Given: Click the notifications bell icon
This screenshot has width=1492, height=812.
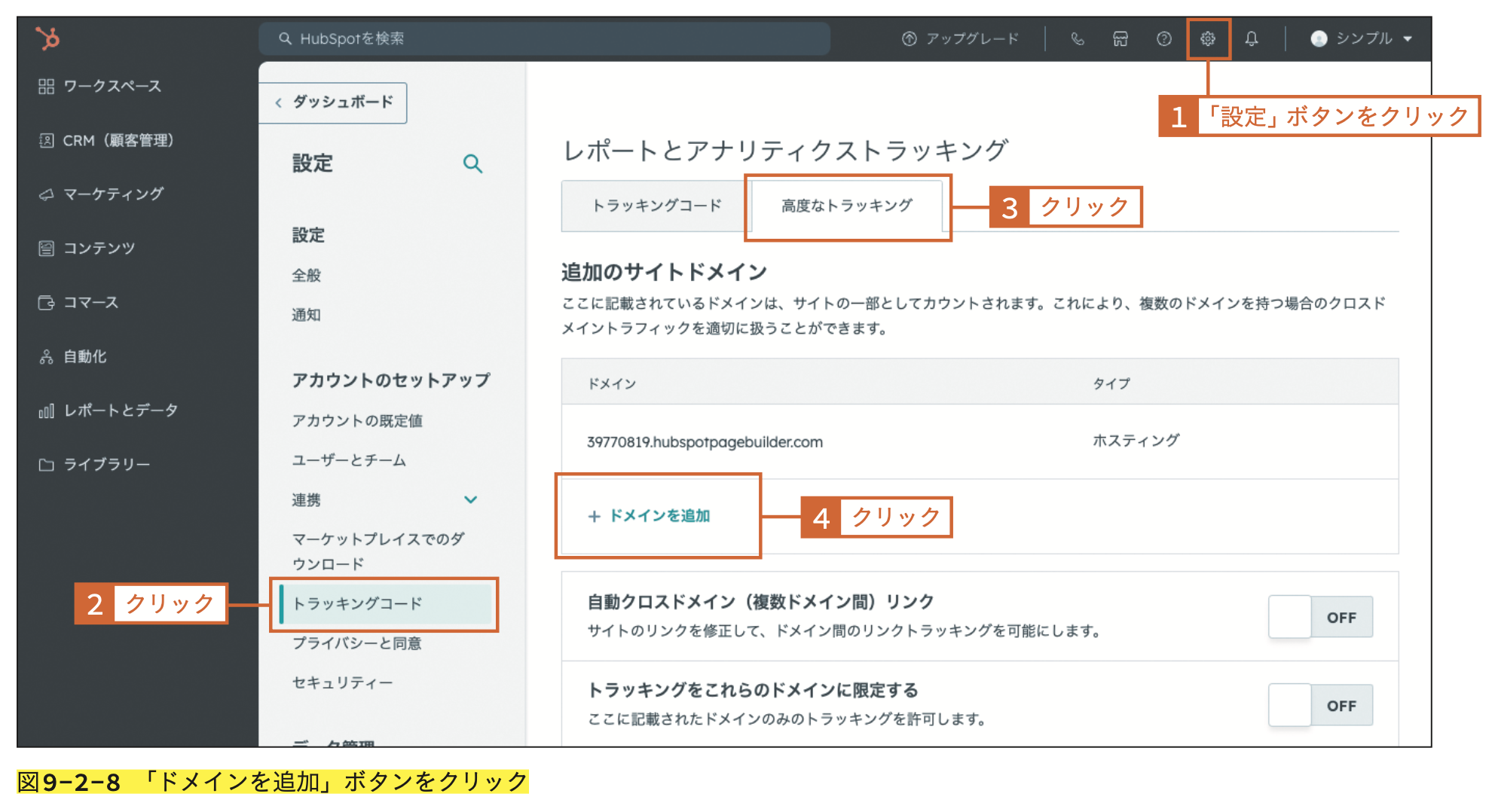Looking at the screenshot, I should [x=1252, y=38].
